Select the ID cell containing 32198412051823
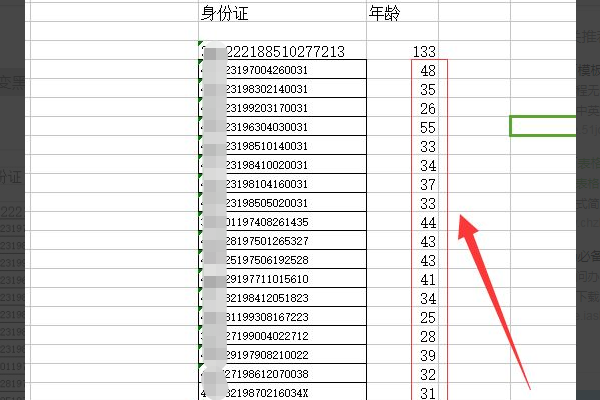600x400 pixels. tap(282, 297)
